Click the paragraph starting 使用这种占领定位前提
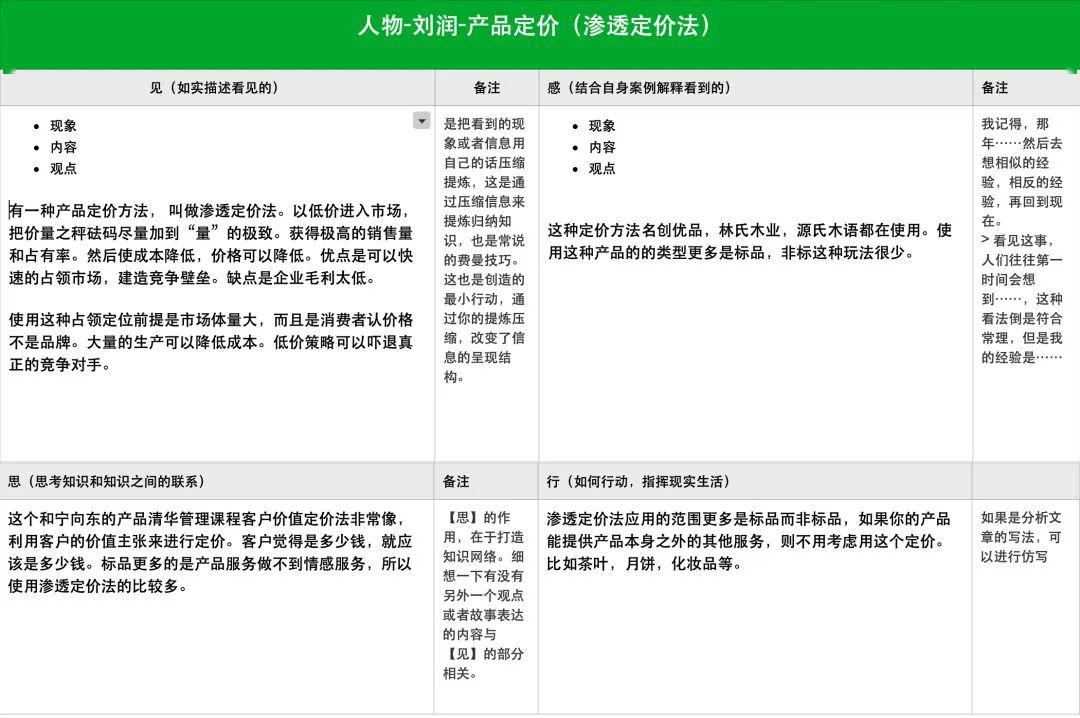 [x=211, y=342]
